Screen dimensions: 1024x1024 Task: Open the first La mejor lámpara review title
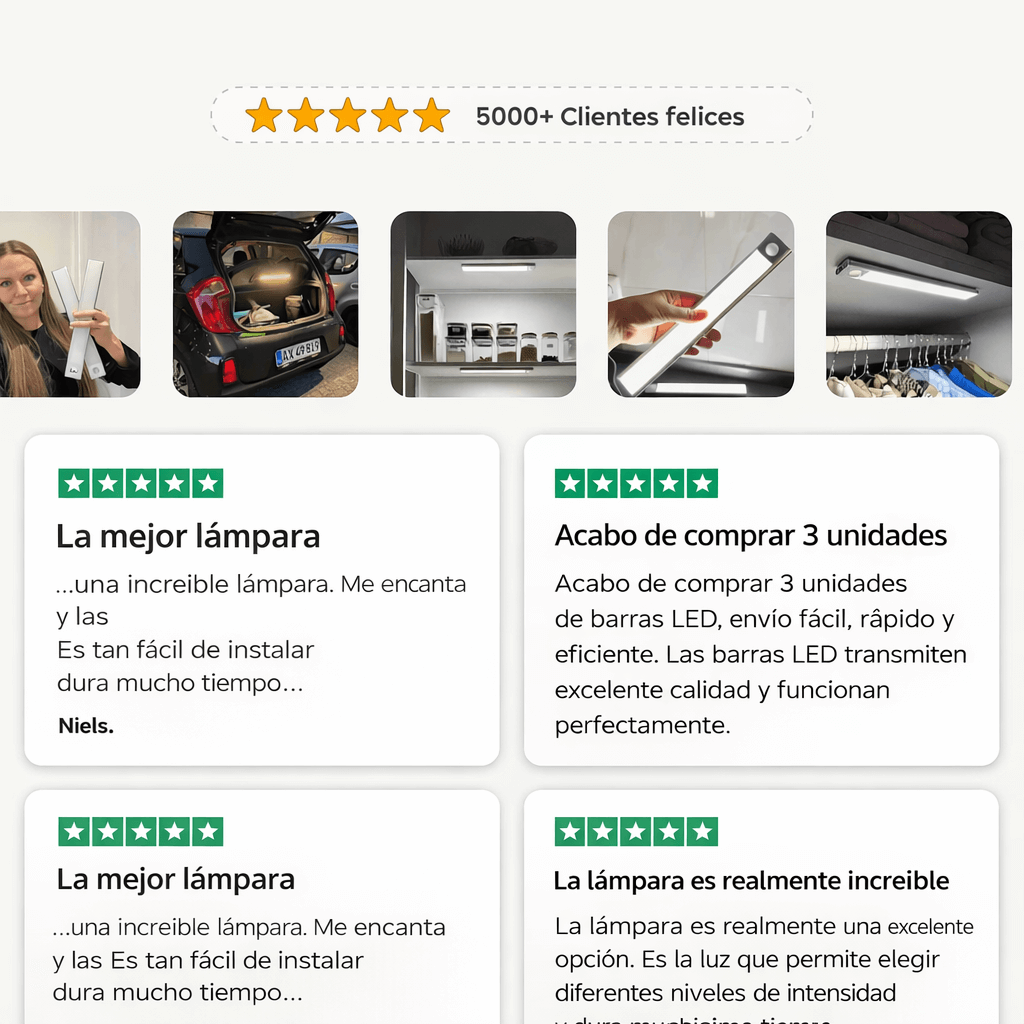(x=188, y=537)
